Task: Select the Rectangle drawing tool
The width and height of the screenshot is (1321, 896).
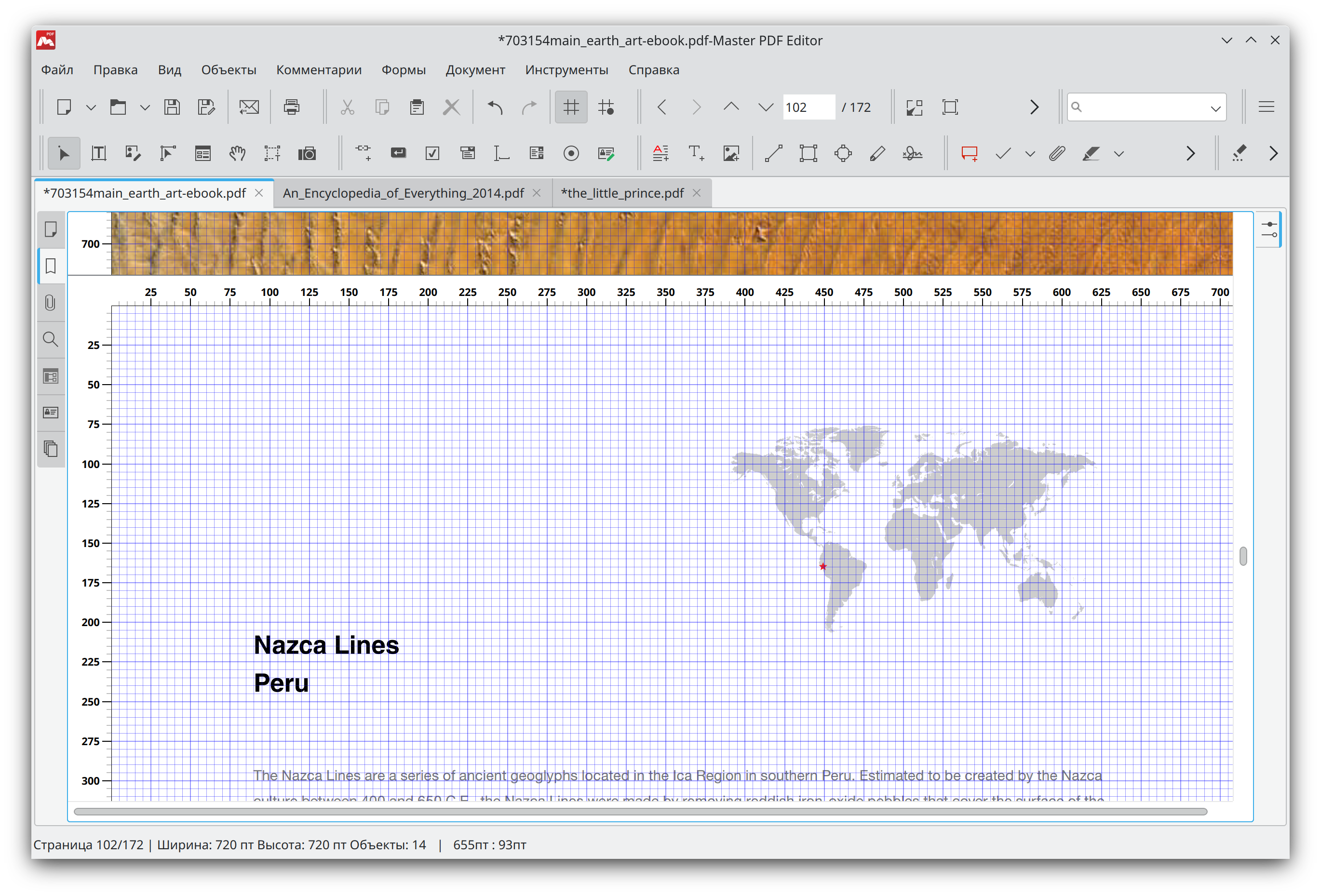Action: 808,153
